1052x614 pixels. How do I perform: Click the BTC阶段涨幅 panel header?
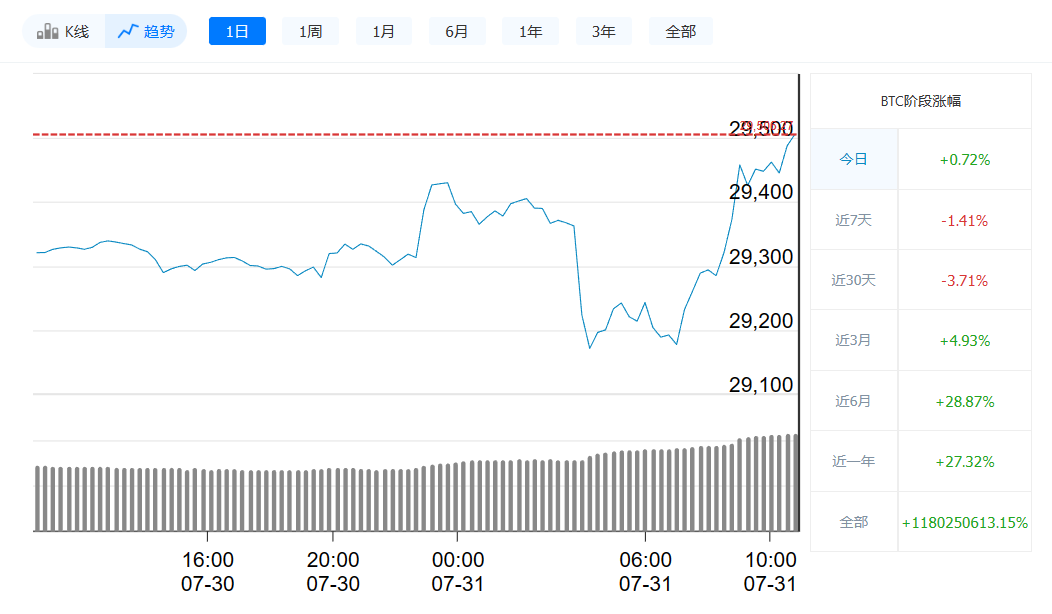pos(921,101)
